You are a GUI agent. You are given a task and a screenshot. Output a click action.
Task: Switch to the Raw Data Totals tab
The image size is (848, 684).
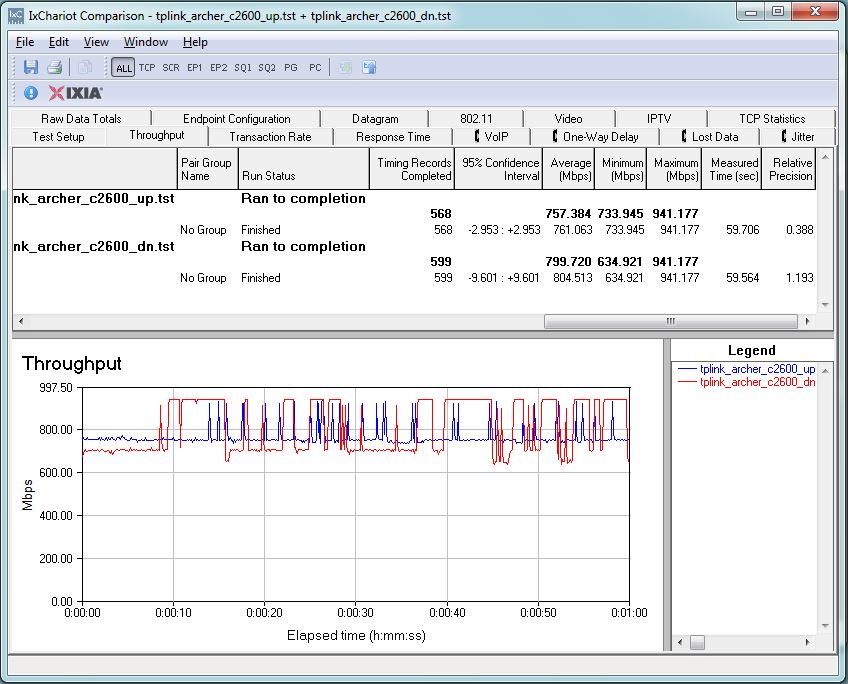coord(81,118)
